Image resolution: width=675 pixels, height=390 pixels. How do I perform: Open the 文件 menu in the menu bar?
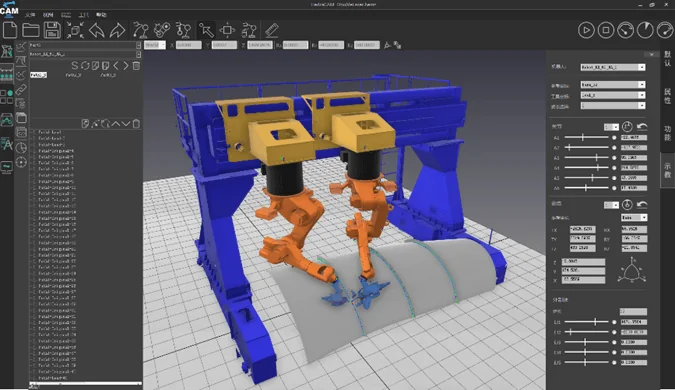pos(30,15)
